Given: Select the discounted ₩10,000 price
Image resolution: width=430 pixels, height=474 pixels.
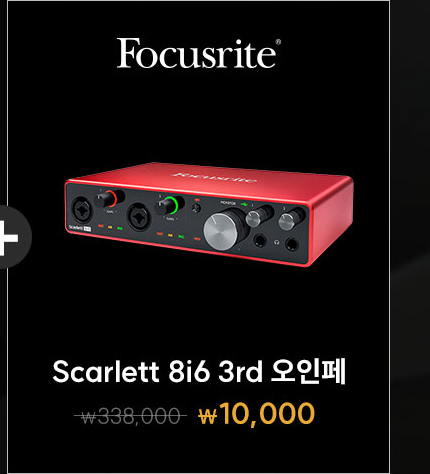Looking at the screenshot, I should [x=256, y=414].
